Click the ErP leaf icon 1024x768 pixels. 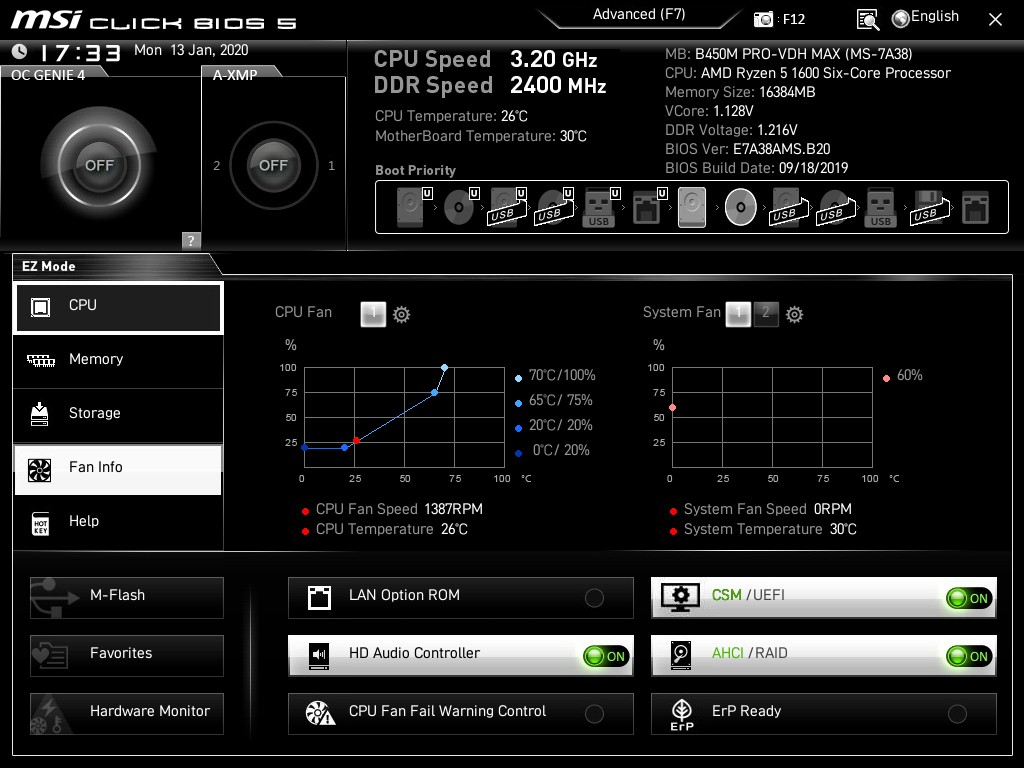click(682, 714)
